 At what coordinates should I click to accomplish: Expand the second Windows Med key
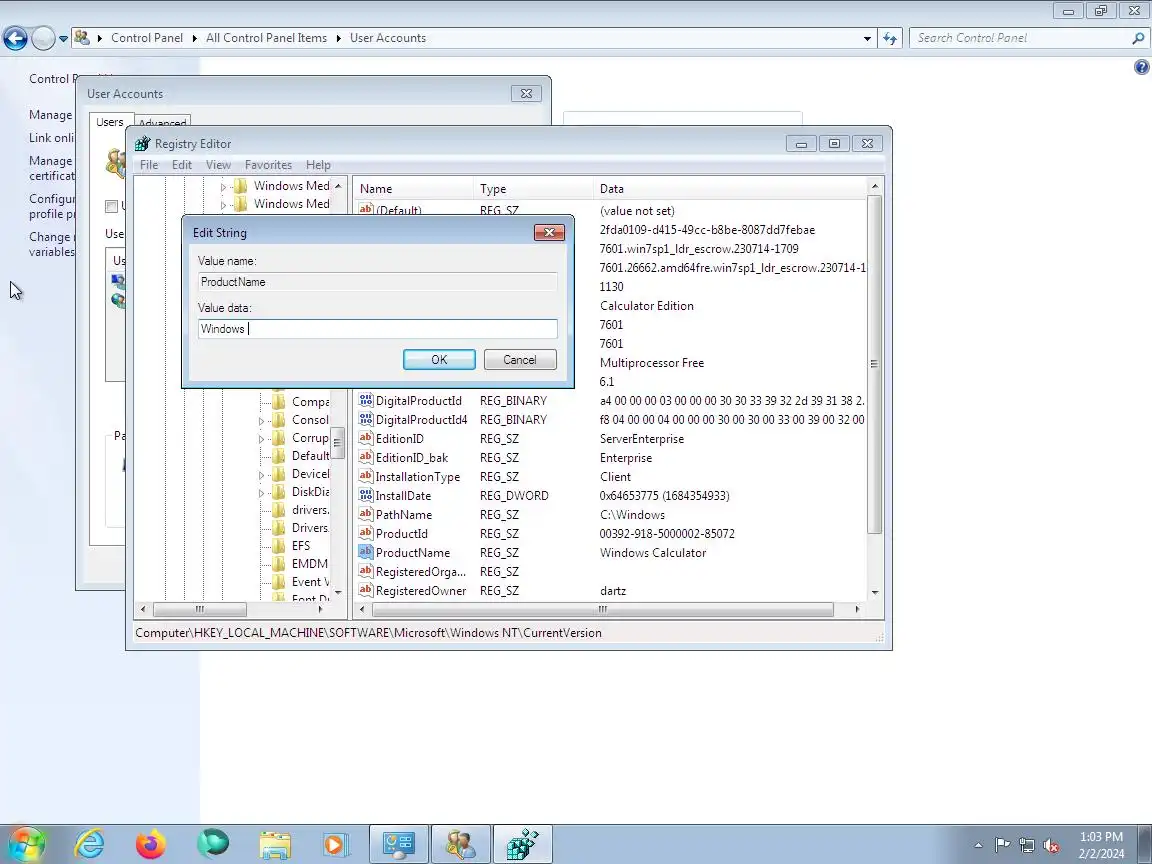(x=223, y=205)
